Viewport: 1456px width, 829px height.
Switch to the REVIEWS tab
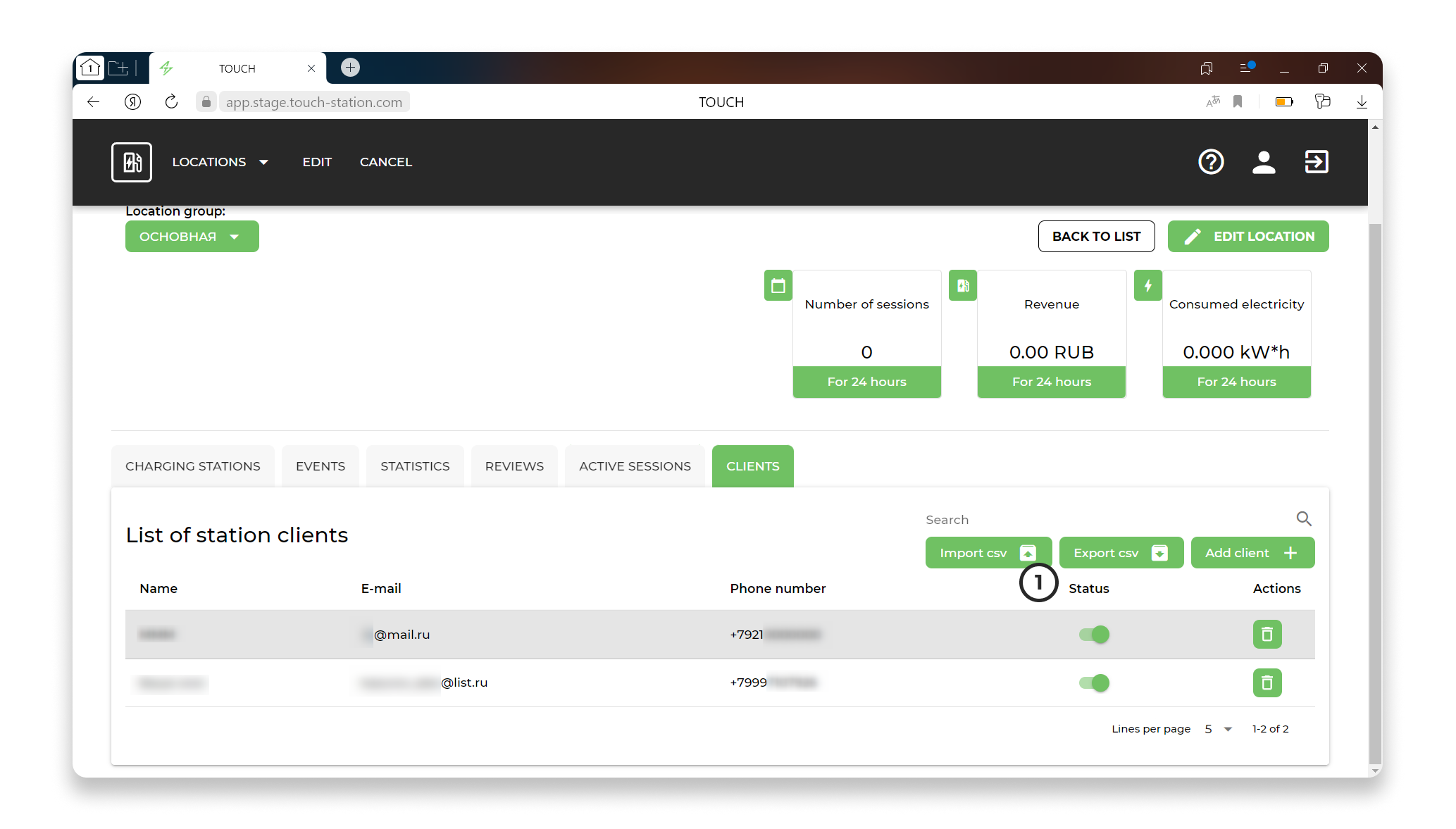(x=514, y=466)
